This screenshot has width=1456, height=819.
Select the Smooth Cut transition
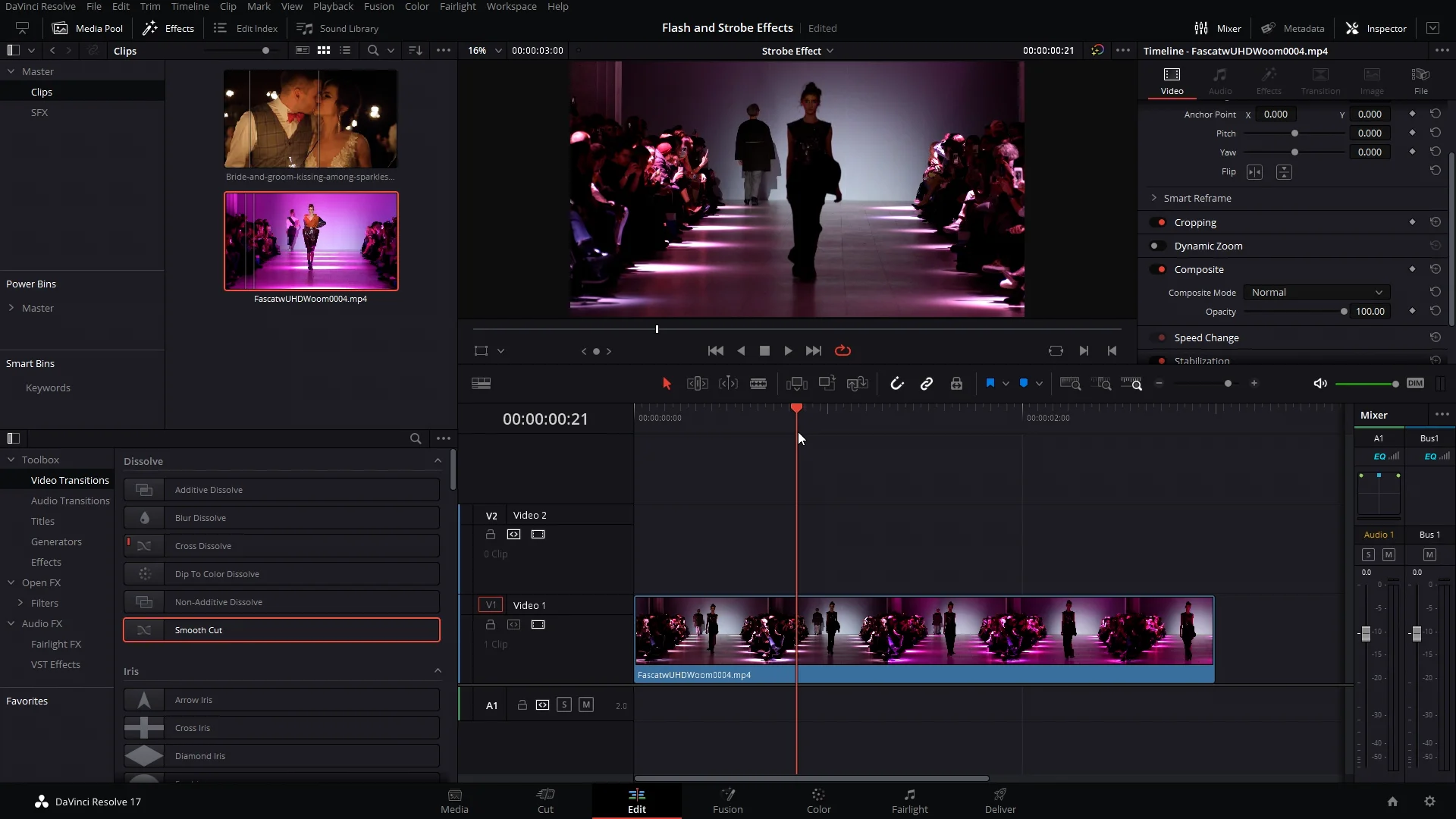pos(281,630)
